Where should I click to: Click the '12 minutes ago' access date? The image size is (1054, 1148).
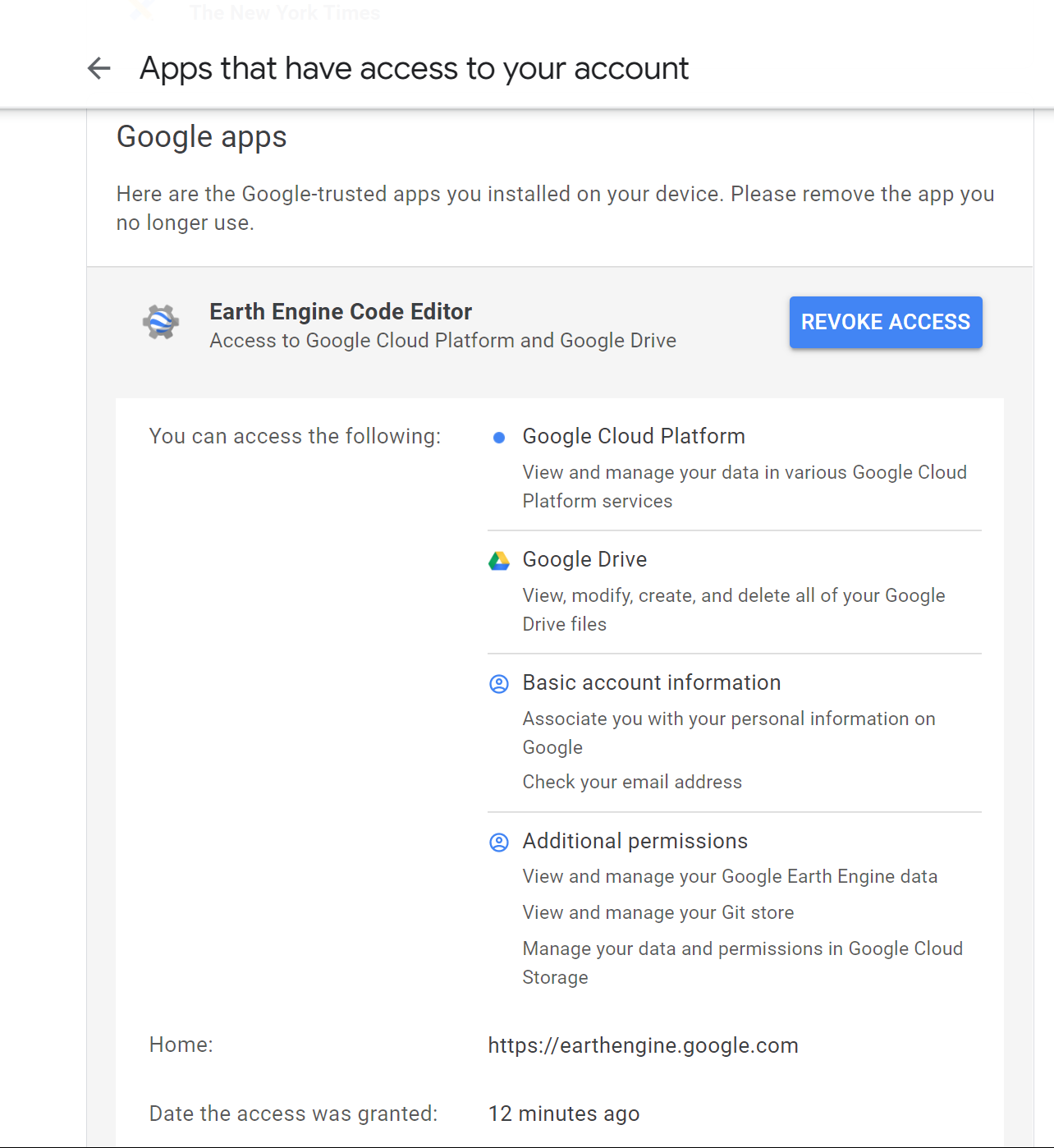(564, 1114)
